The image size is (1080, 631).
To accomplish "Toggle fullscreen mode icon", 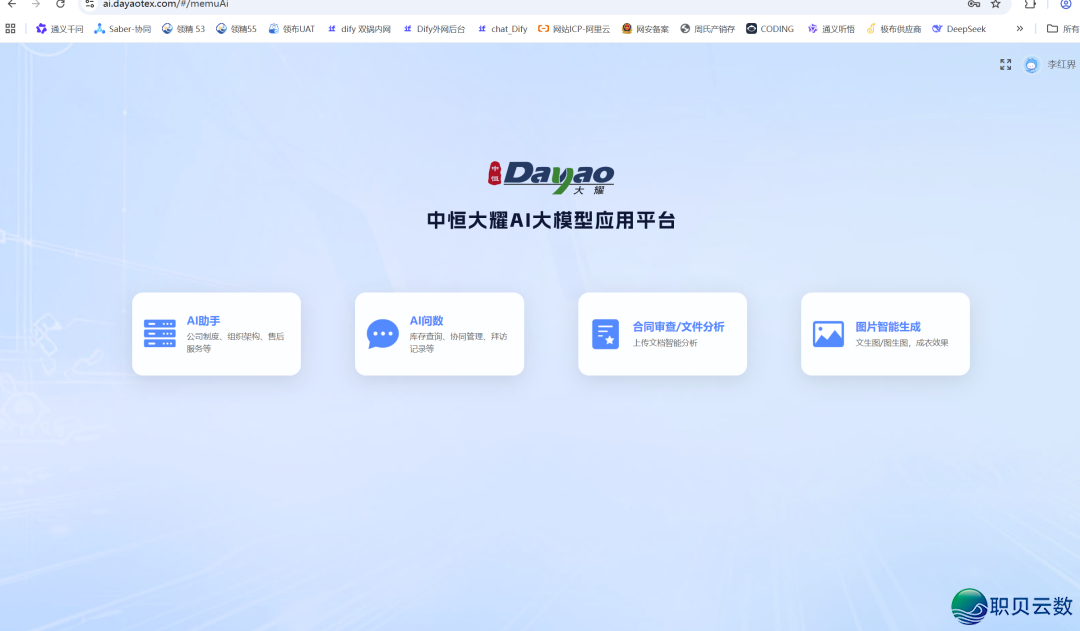I will click(x=1006, y=65).
